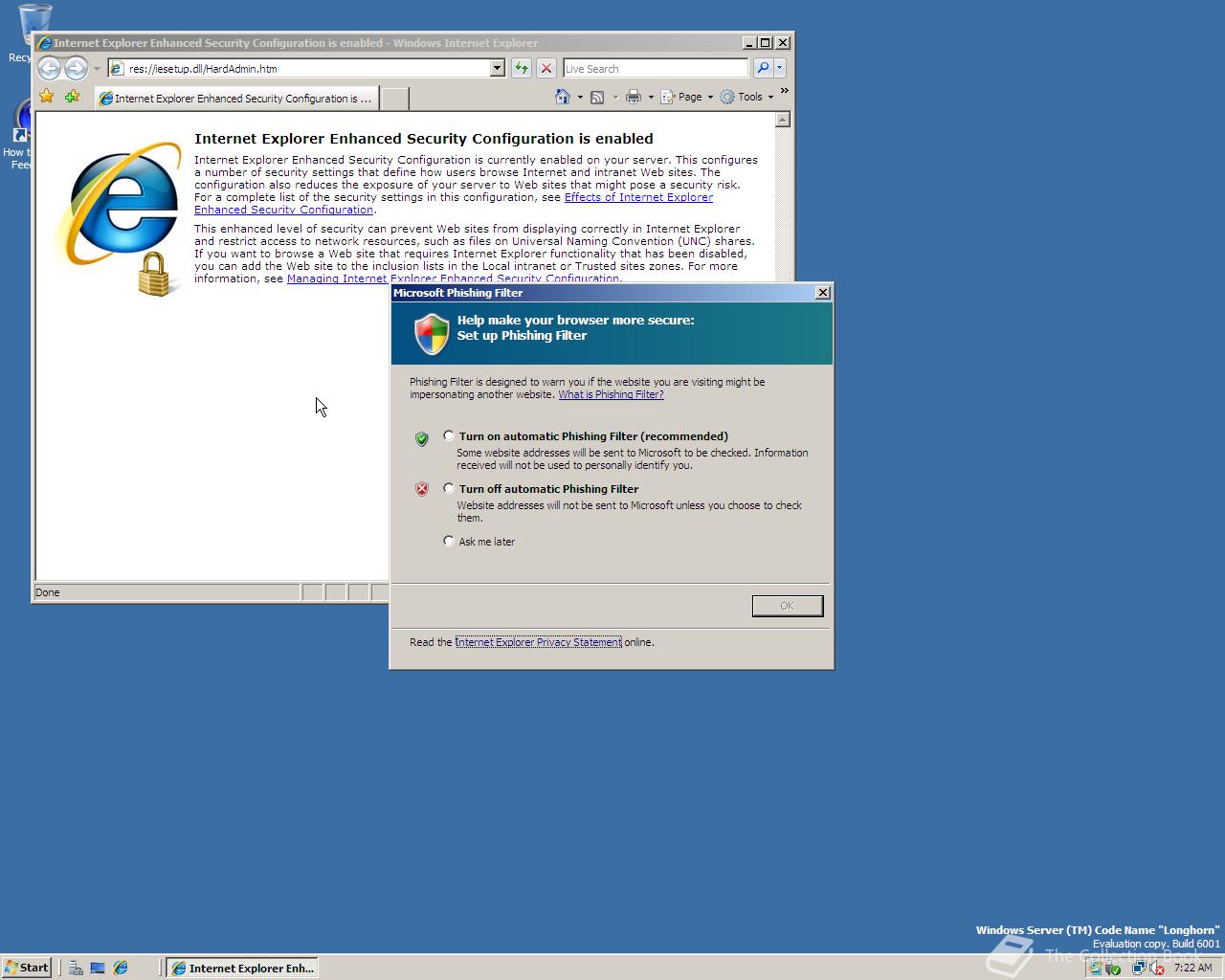Click the 7:22 AM clock
Screen dimensions: 1225x980
tap(1192, 968)
